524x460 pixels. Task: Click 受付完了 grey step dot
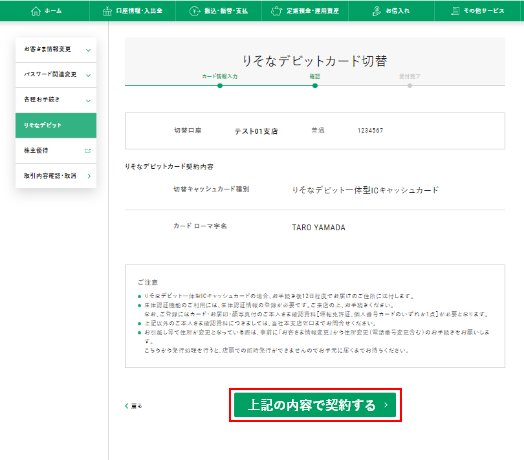pyautogui.click(x=410, y=86)
